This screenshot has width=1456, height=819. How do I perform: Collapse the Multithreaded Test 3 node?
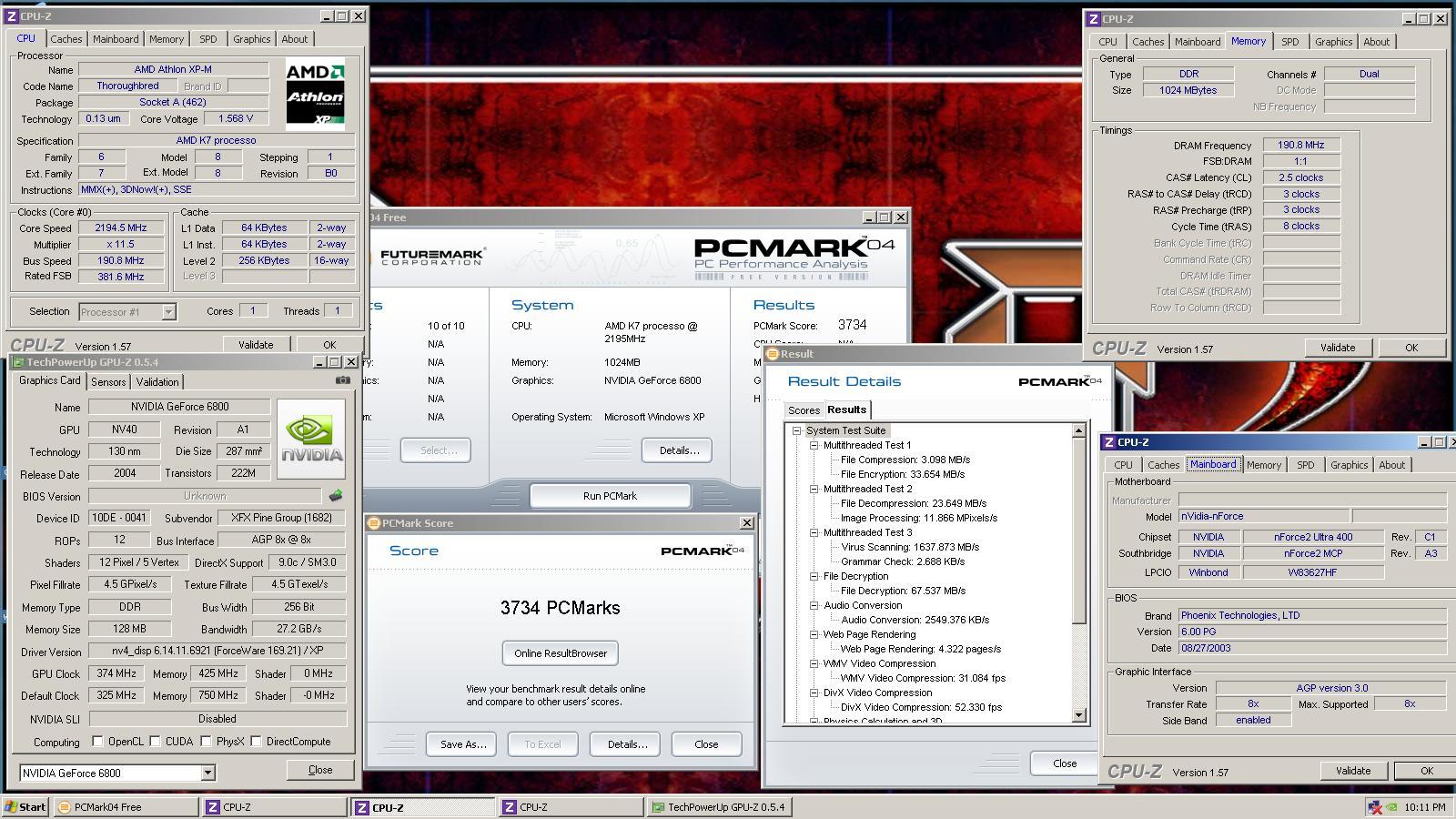814,532
